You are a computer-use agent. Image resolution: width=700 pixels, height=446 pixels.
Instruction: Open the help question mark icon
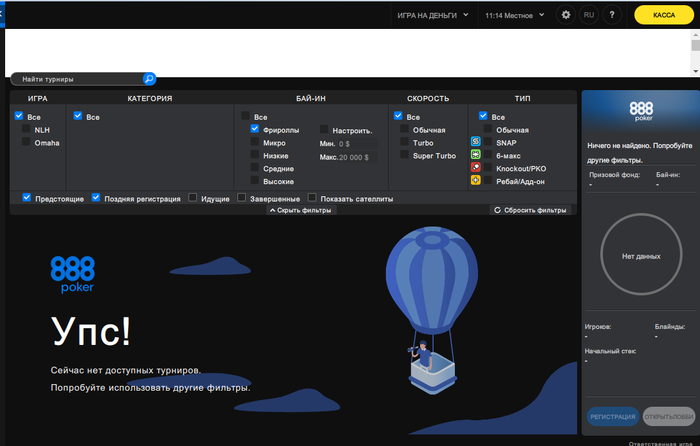612,15
